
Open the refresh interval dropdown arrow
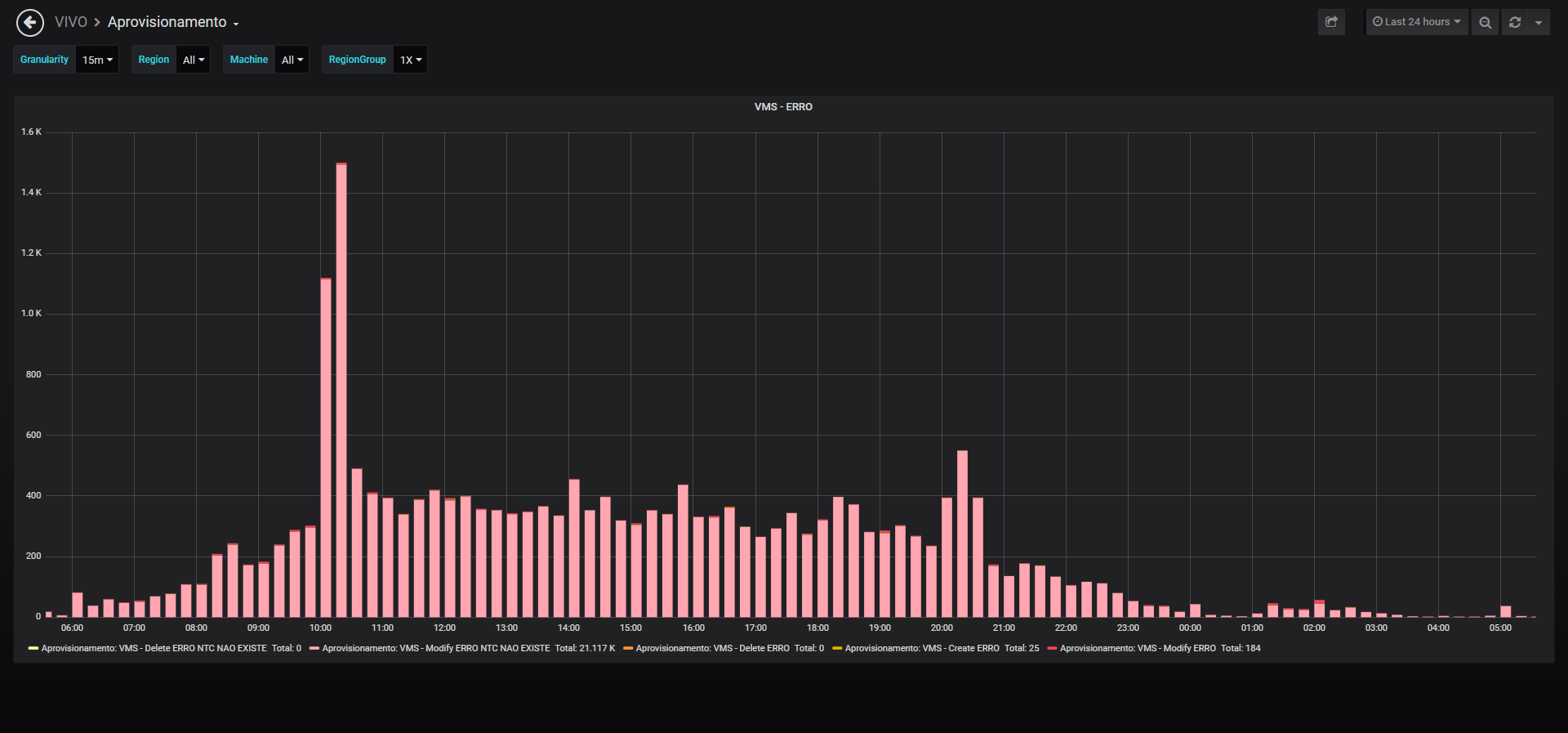pyautogui.click(x=1539, y=22)
